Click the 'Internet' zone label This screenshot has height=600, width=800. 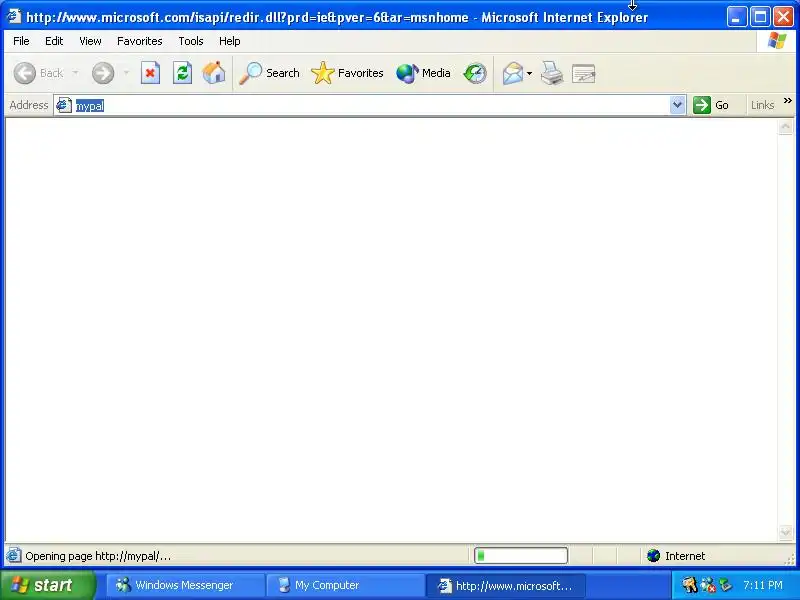685,556
